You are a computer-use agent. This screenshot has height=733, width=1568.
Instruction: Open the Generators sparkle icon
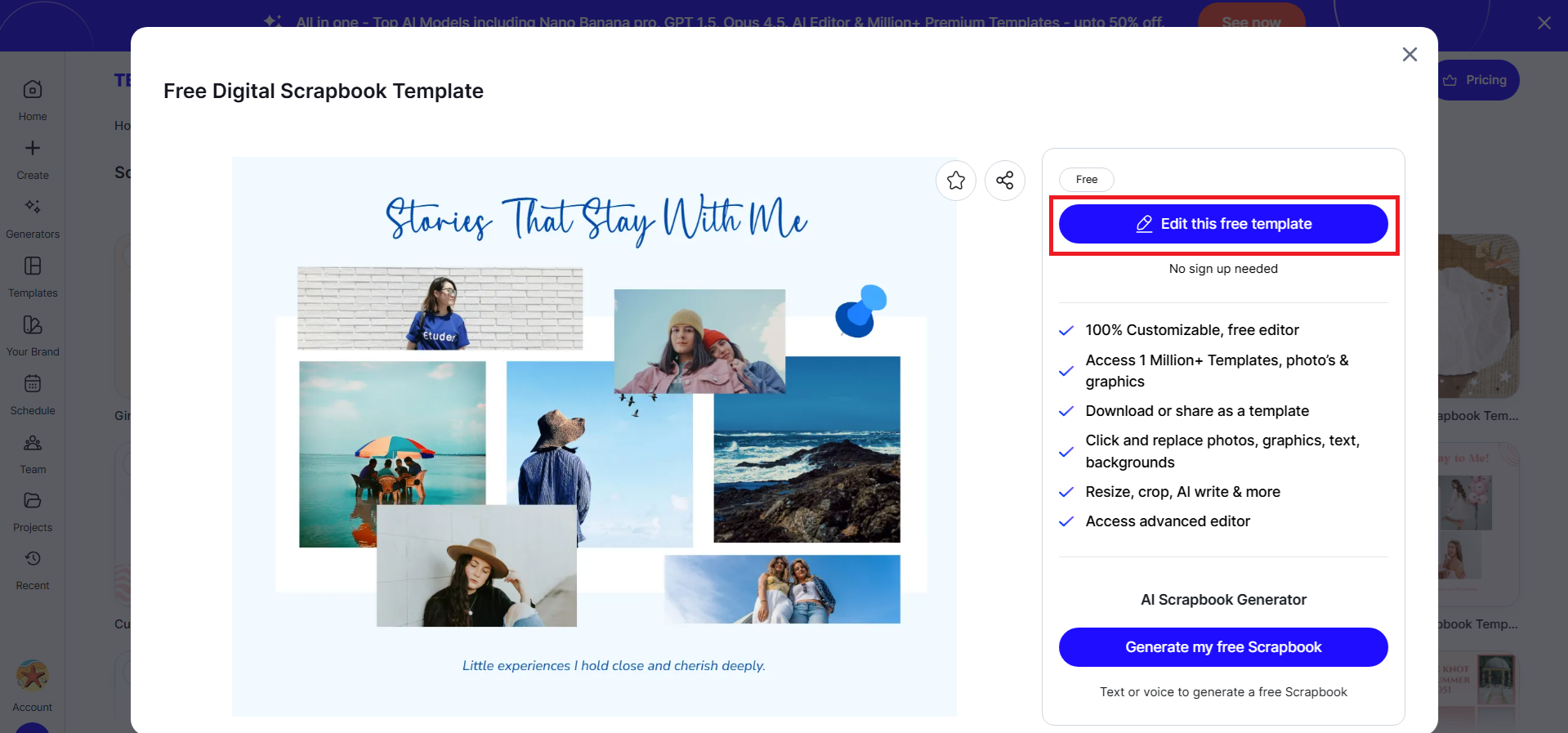(33, 207)
